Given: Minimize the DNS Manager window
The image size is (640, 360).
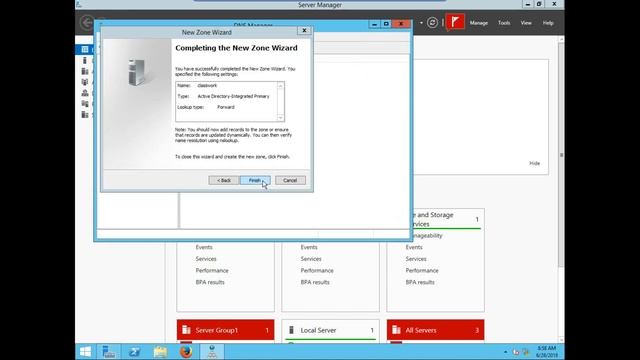Looking at the screenshot, I should coord(374,24).
